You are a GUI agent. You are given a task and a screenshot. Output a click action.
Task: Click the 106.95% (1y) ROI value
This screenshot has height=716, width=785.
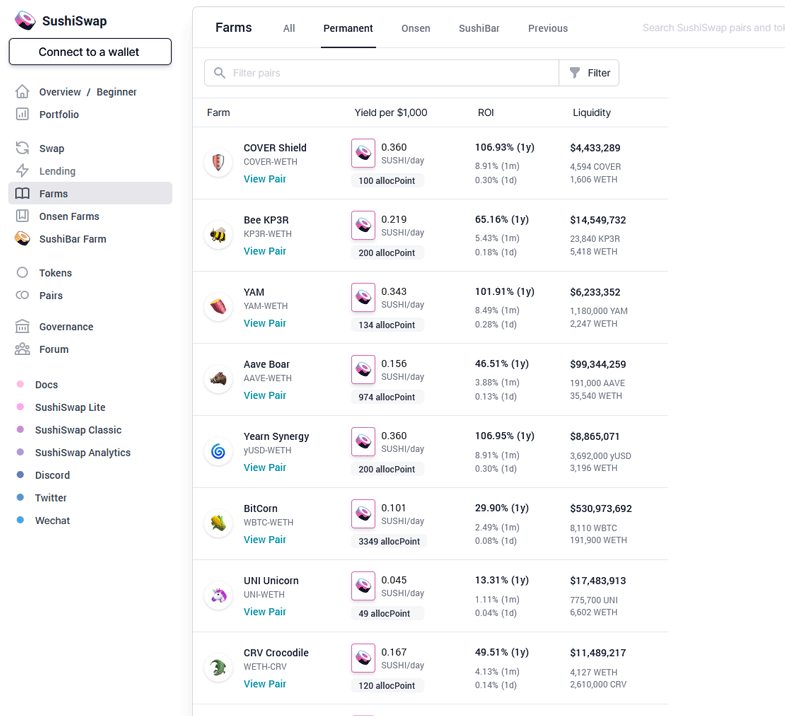505,436
